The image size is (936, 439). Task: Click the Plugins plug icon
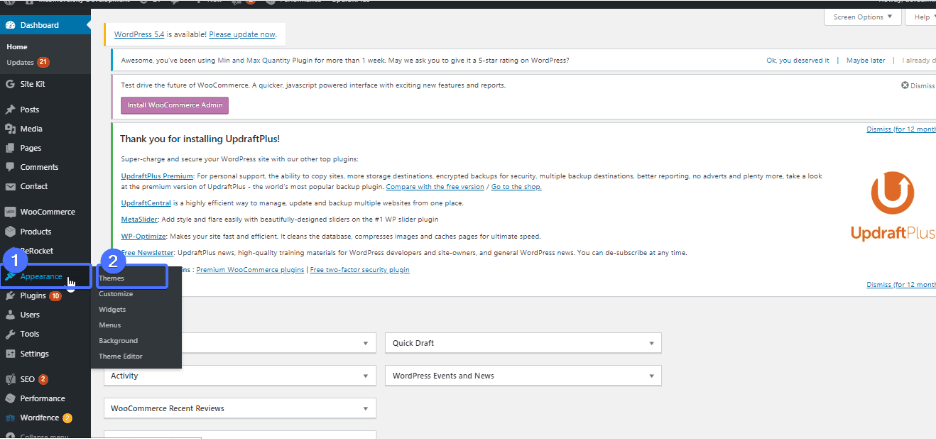click(10, 296)
